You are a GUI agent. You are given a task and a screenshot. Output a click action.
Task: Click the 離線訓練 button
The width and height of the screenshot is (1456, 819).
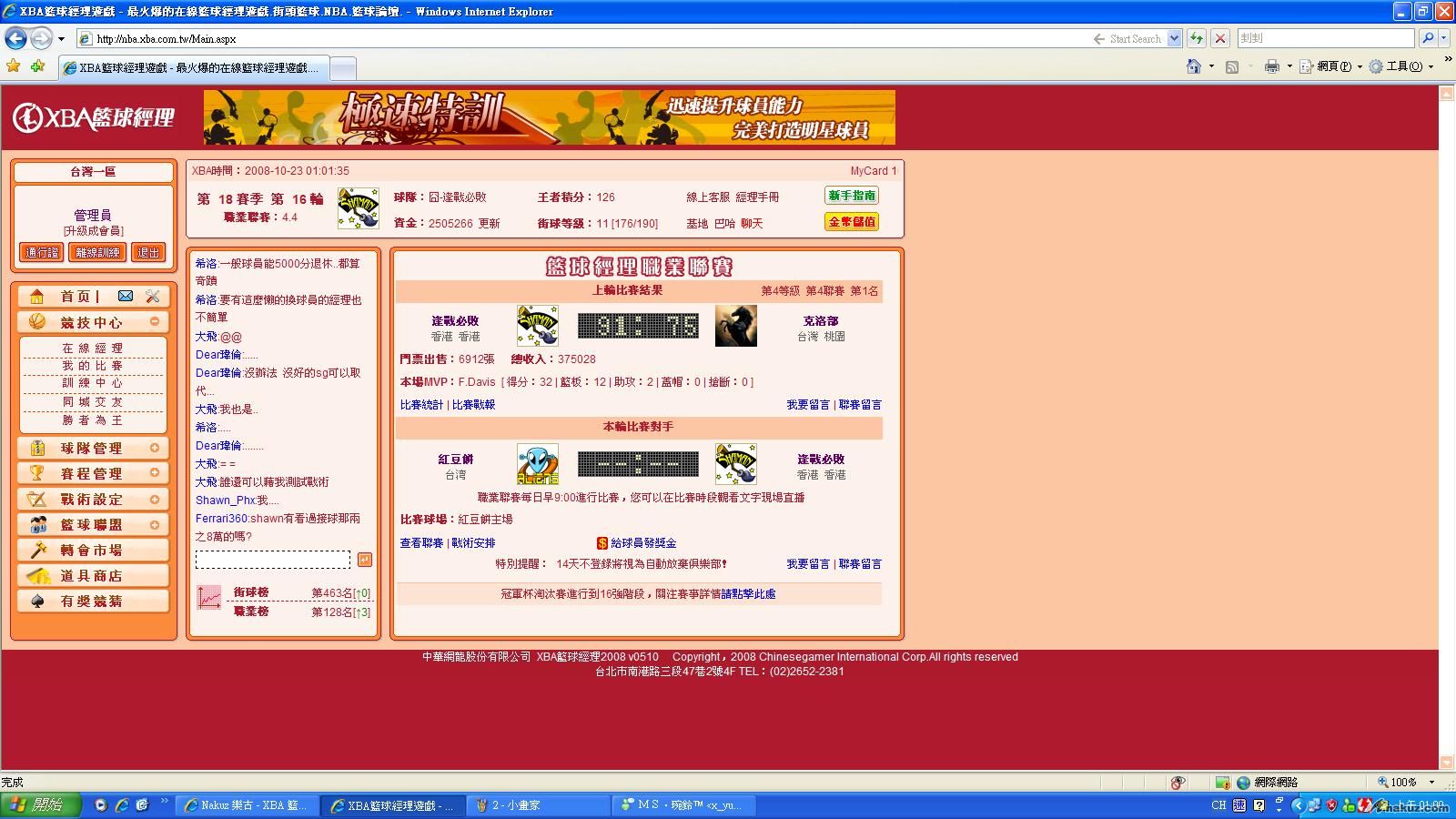(x=97, y=252)
